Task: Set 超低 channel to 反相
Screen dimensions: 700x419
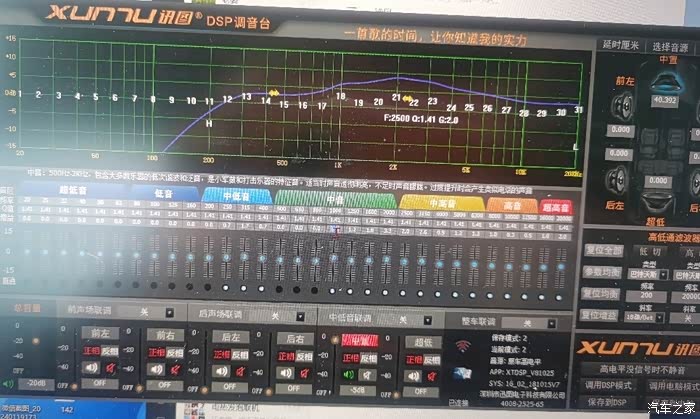Action: tap(431, 360)
